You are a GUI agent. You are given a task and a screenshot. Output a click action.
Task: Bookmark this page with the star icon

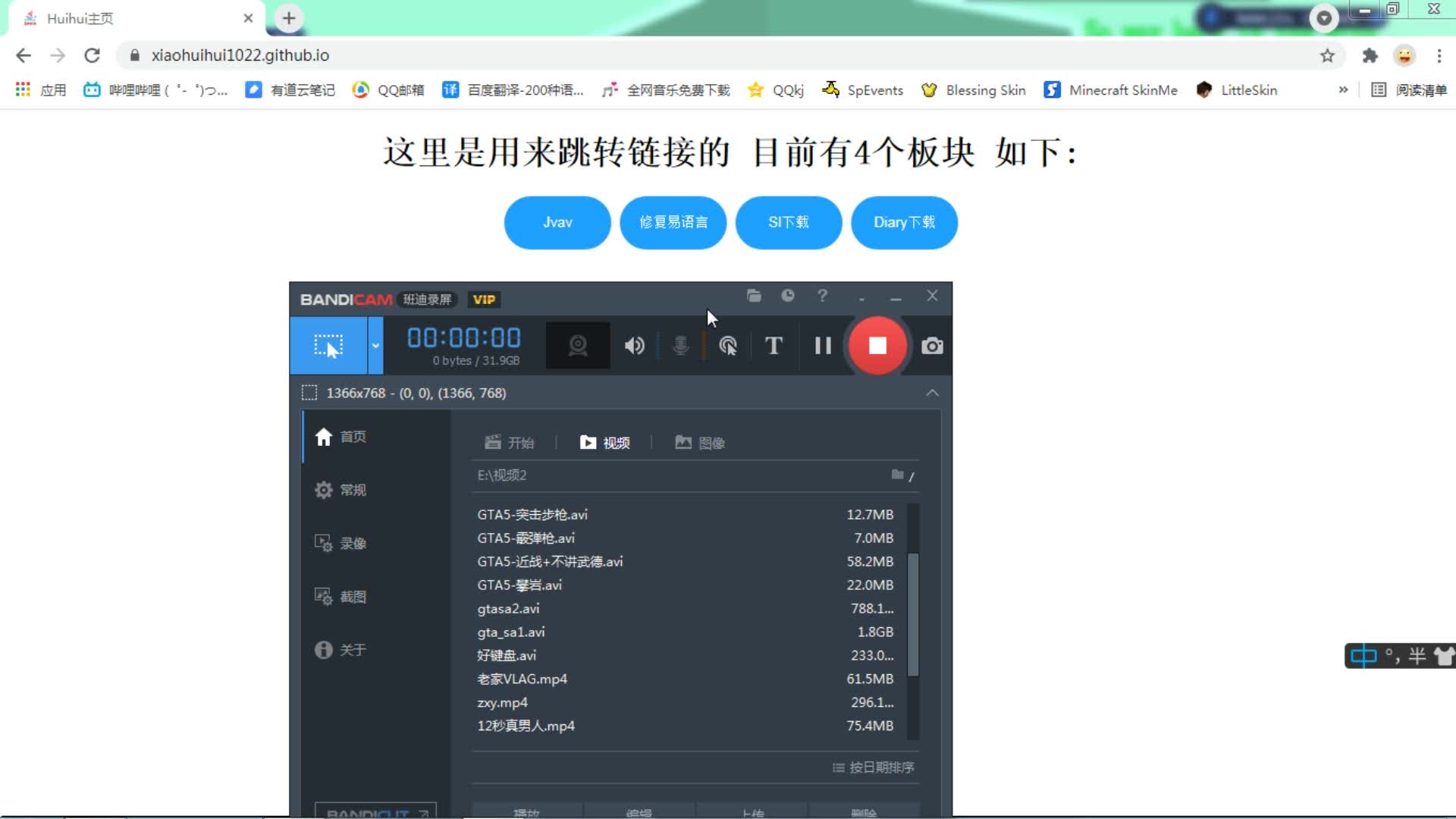point(1327,55)
